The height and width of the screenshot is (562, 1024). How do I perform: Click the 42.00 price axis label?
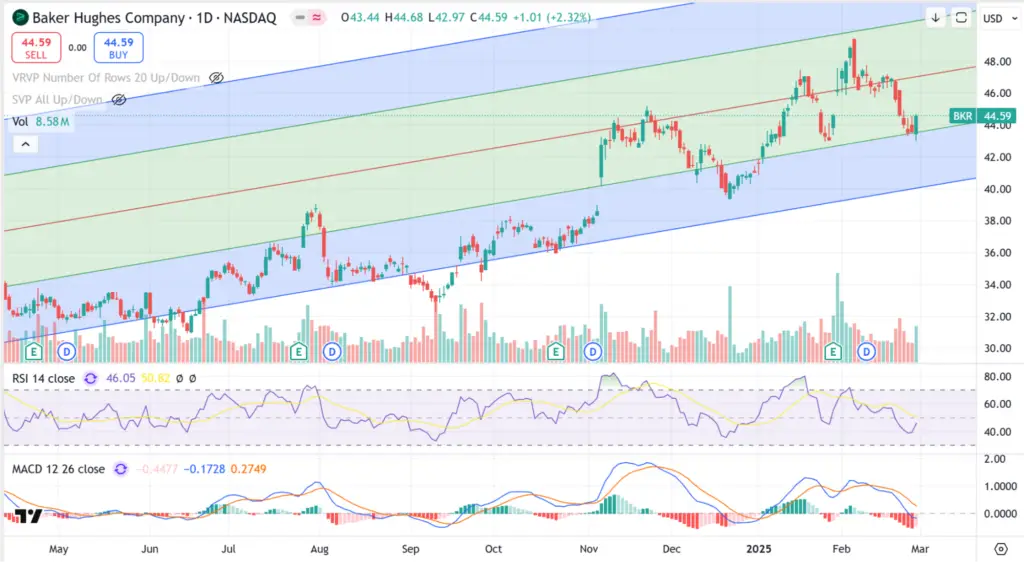[997, 157]
